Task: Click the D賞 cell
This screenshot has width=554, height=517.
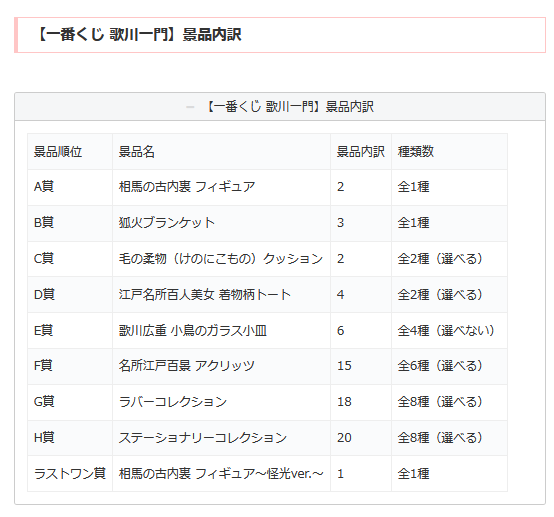Action: pos(70,295)
